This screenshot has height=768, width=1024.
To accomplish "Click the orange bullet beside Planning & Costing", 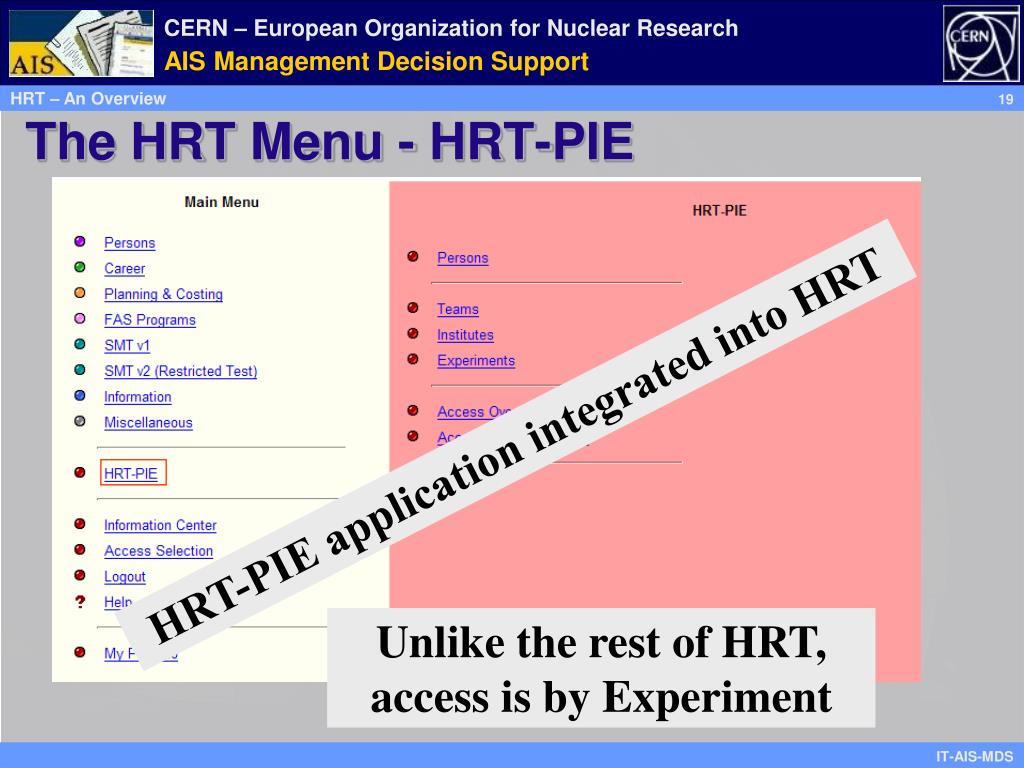I will tap(80, 293).
